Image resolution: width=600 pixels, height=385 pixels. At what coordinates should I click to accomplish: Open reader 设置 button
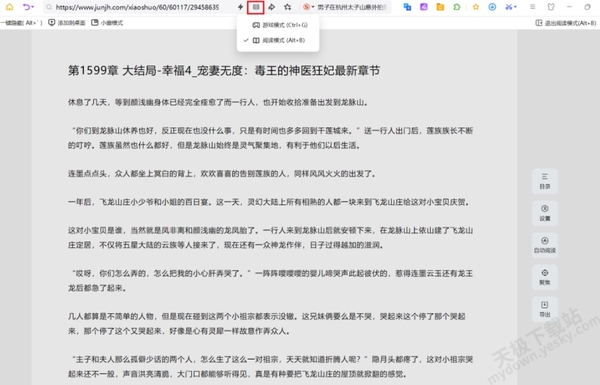(545, 213)
